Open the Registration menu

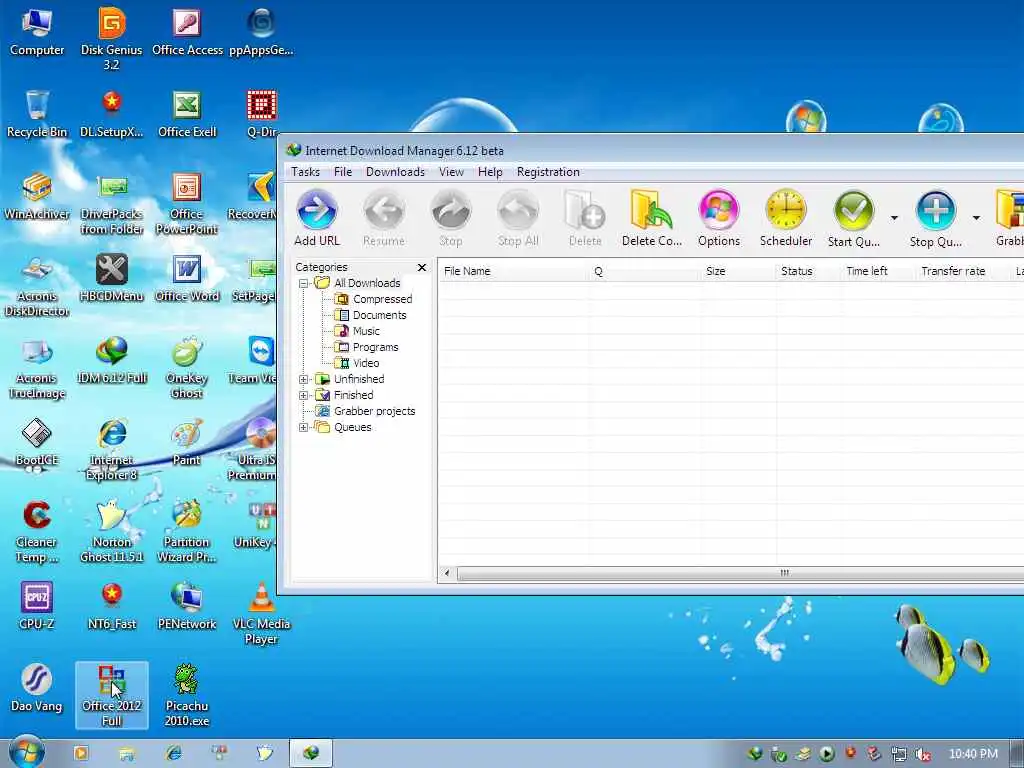point(548,172)
